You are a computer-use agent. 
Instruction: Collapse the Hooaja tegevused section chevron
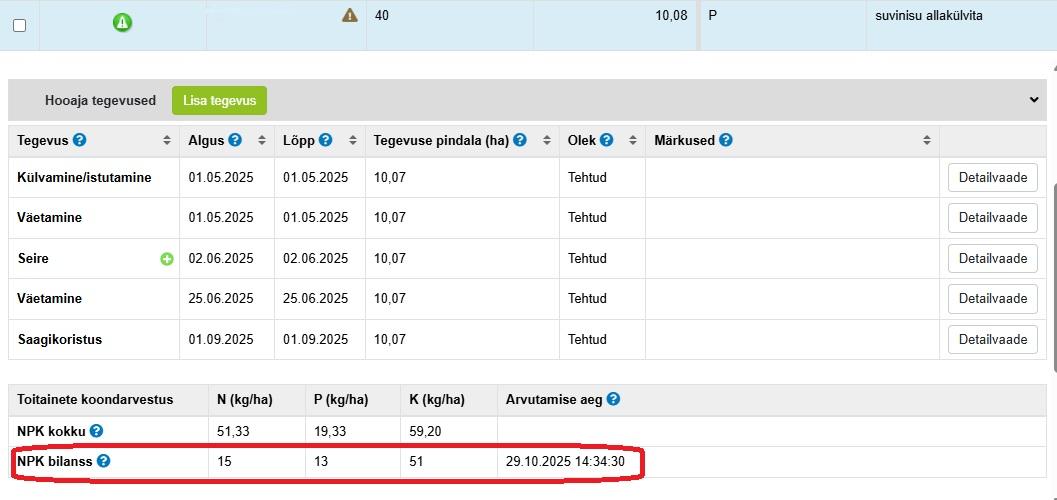click(x=1033, y=100)
